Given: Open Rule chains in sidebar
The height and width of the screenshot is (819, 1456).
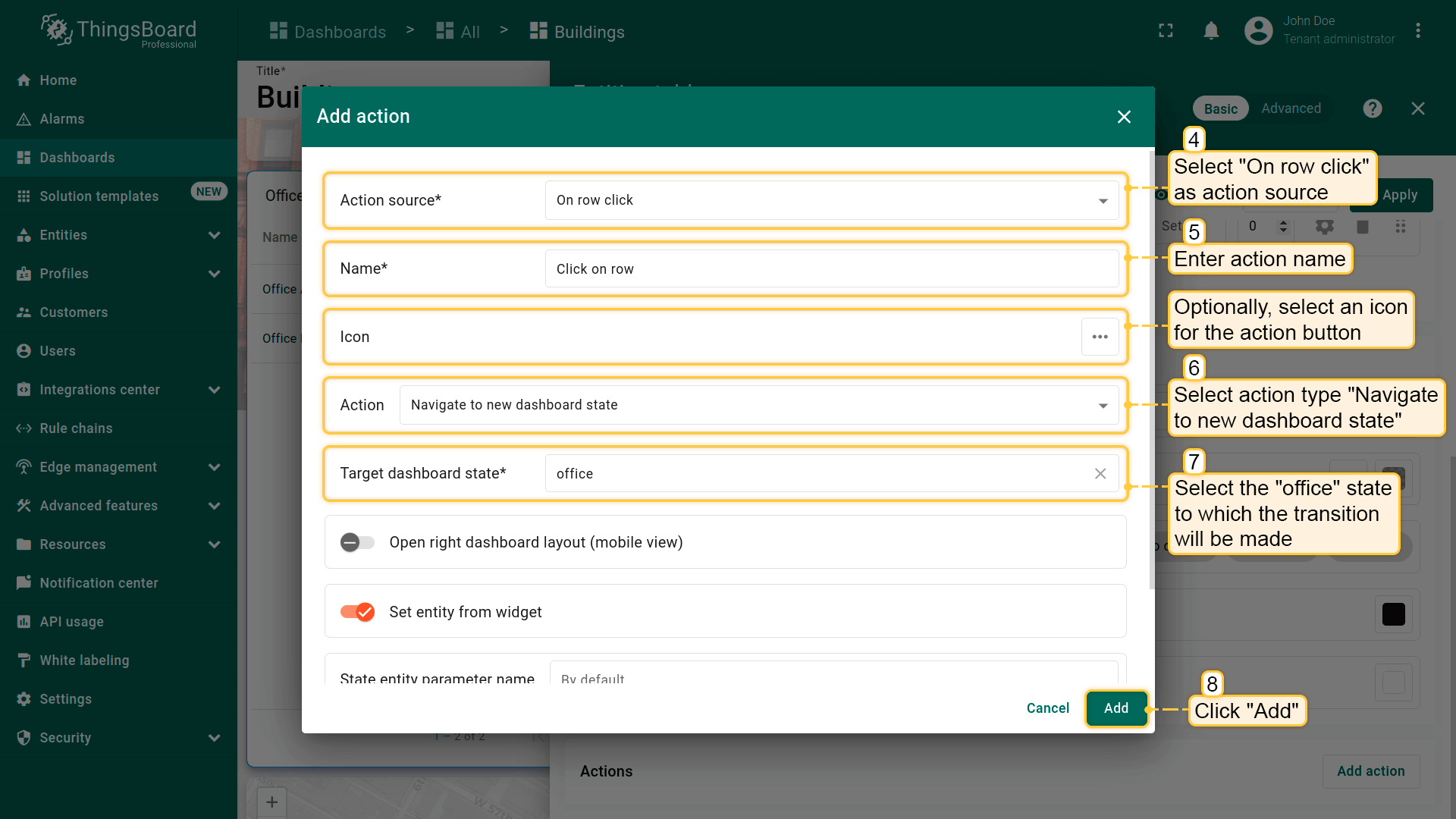Looking at the screenshot, I should (x=76, y=428).
